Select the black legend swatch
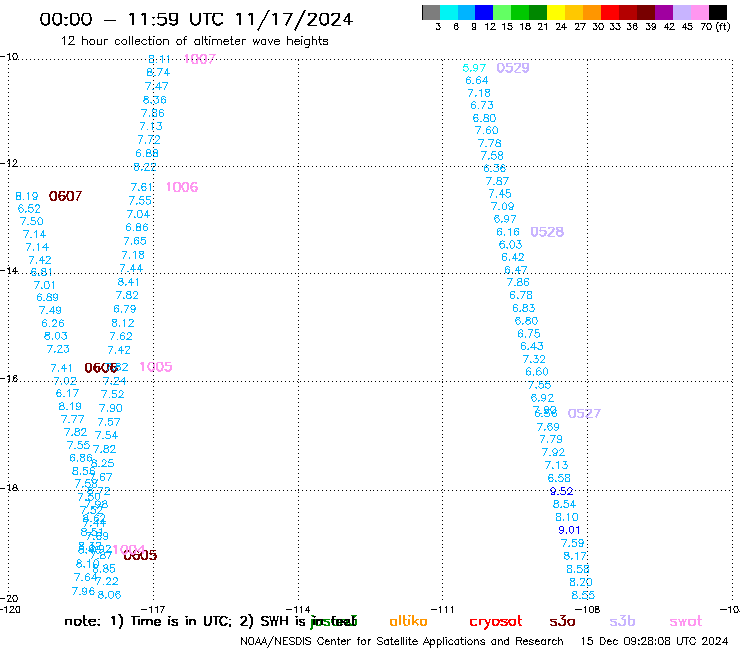Image resolution: width=740 pixels, height=650 pixels. [x=718, y=12]
